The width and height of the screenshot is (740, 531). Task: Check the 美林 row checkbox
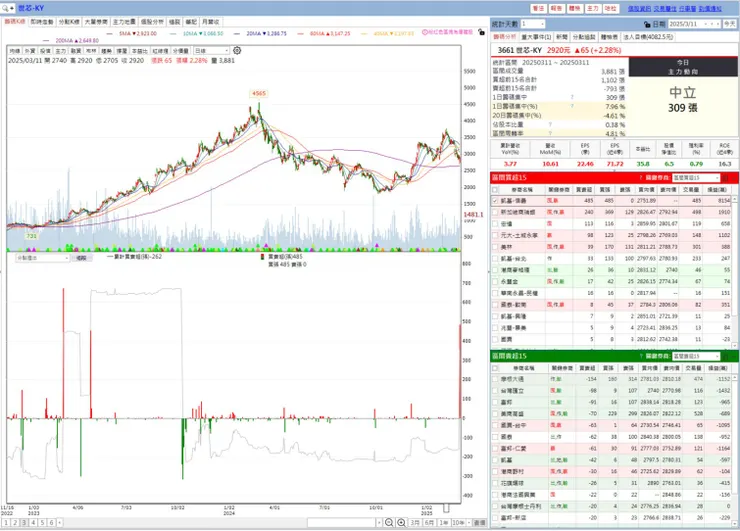(x=495, y=247)
